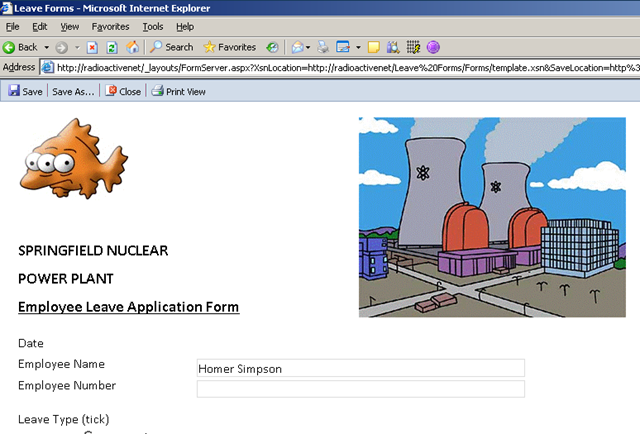Click the Research binoculars icon

(393, 47)
